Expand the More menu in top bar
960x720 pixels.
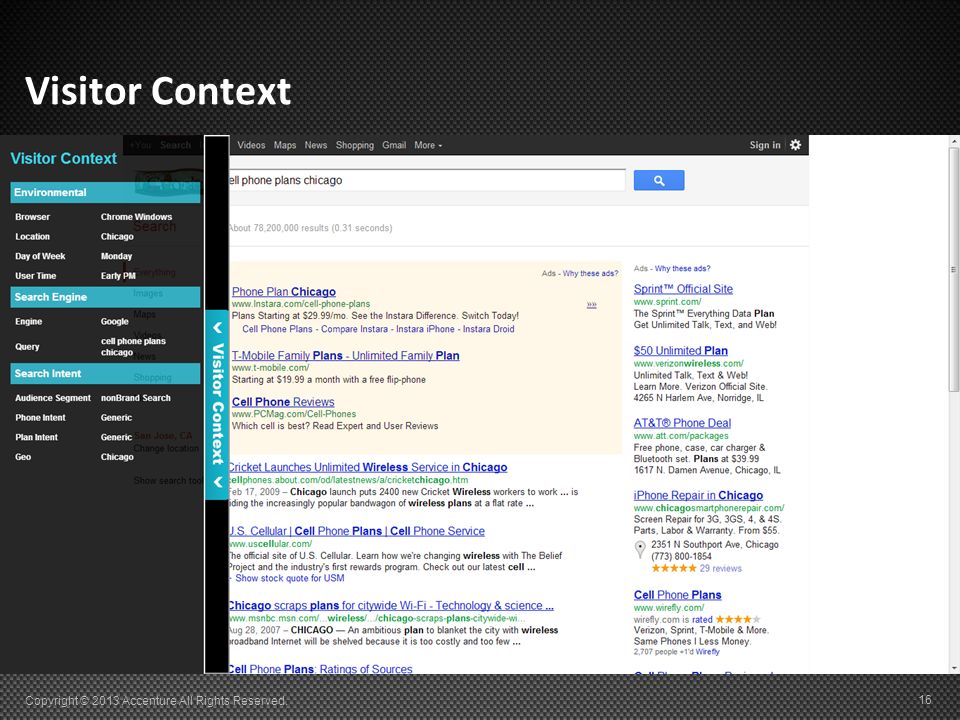tap(428, 145)
